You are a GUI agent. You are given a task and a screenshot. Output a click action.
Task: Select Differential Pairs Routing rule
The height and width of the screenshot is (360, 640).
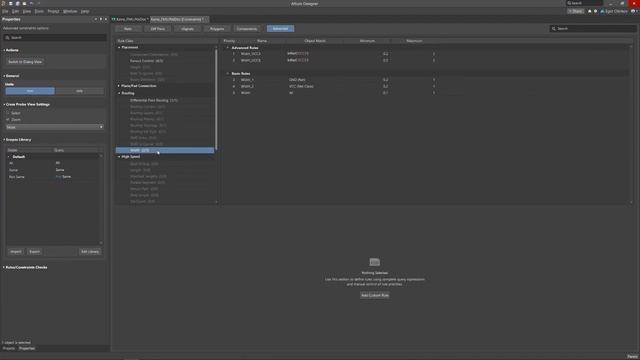(154, 100)
